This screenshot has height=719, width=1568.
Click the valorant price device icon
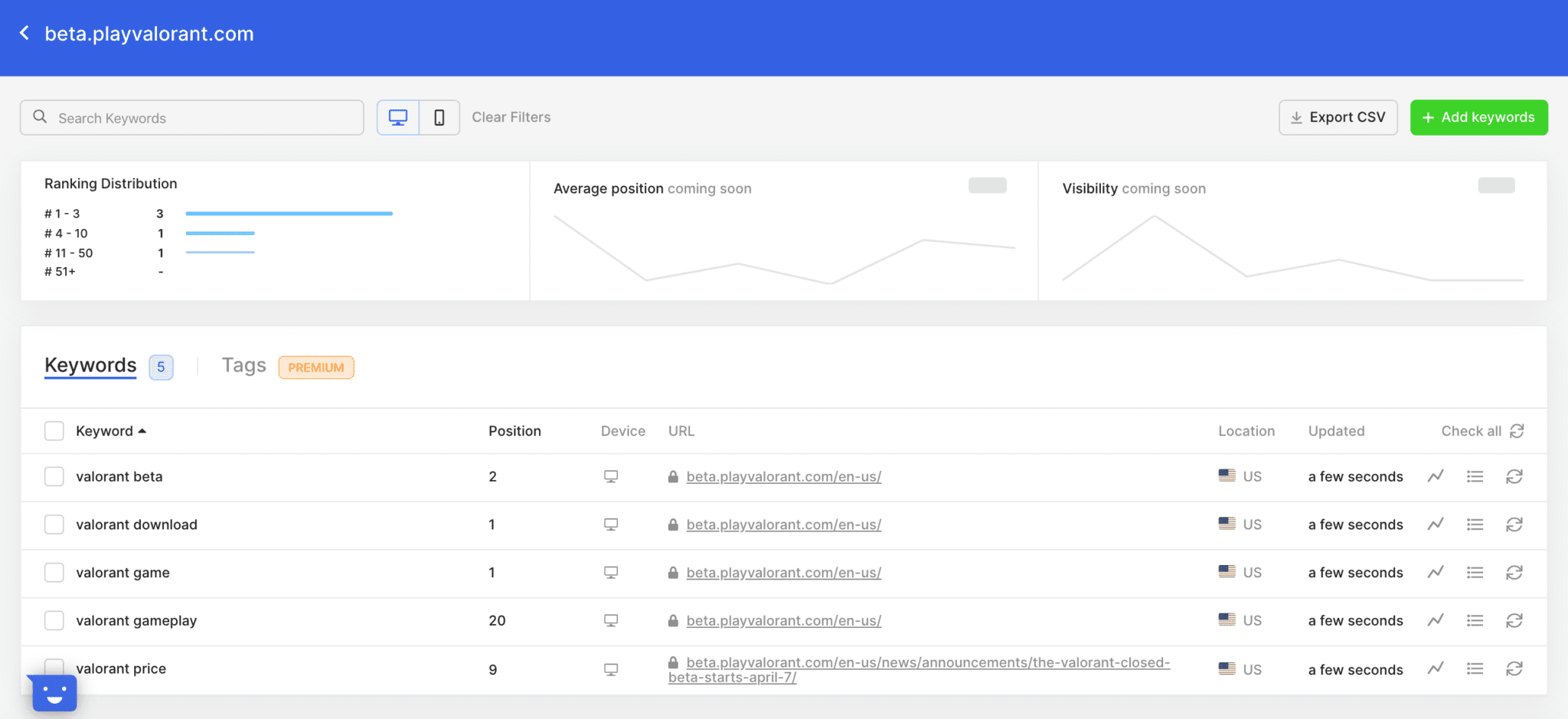611,669
